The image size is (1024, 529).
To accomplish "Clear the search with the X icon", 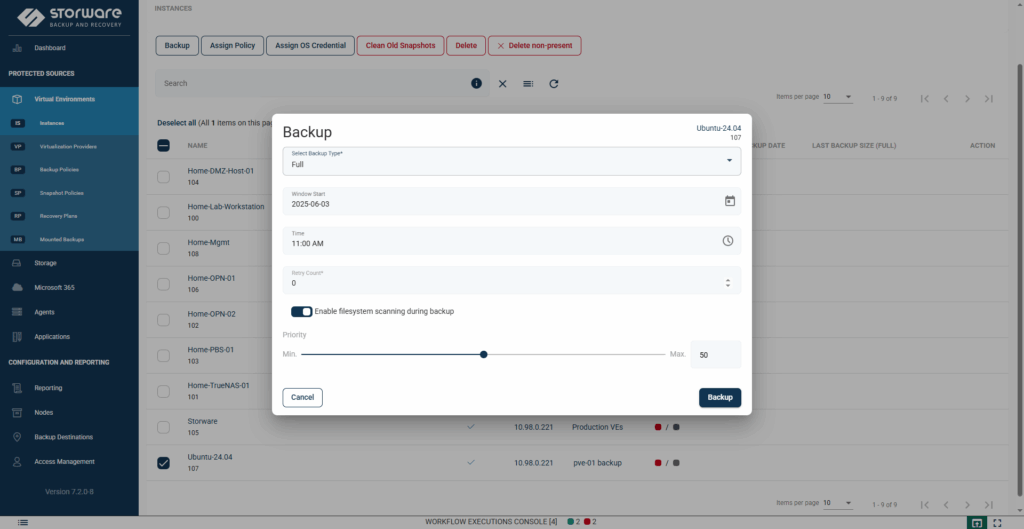I will tap(503, 84).
